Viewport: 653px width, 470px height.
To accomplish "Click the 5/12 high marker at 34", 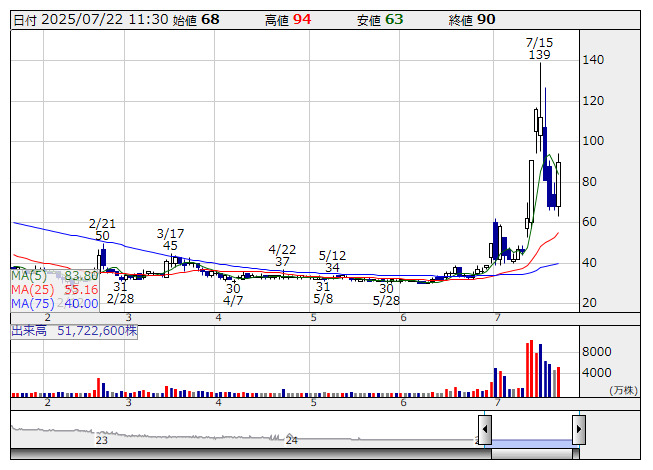I will [332, 261].
